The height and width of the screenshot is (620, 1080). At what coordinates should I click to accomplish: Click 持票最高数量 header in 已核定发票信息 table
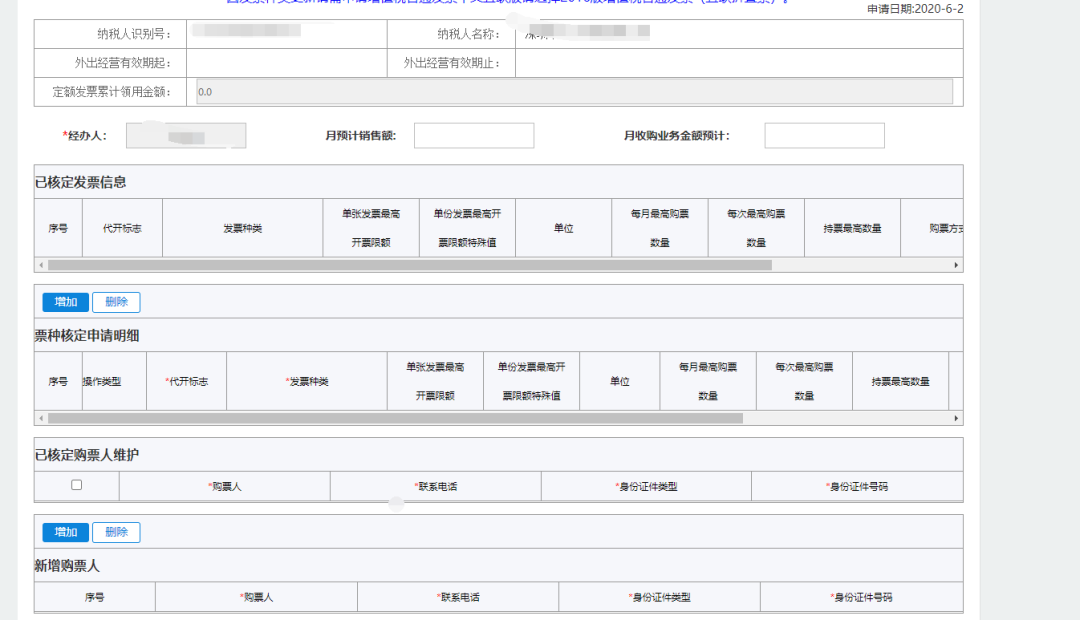852,228
